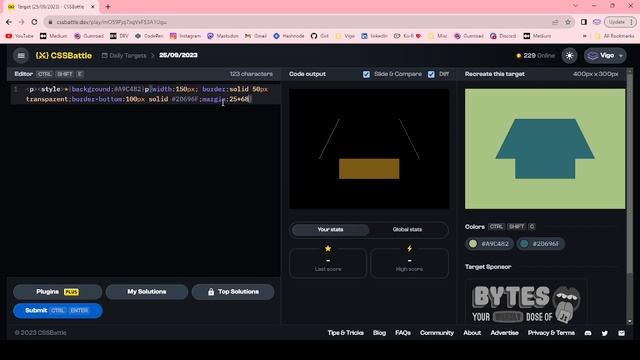The width and height of the screenshot is (640, 360).
Task: Close the CSSBattle browser tab
Action: click(93, 7)
